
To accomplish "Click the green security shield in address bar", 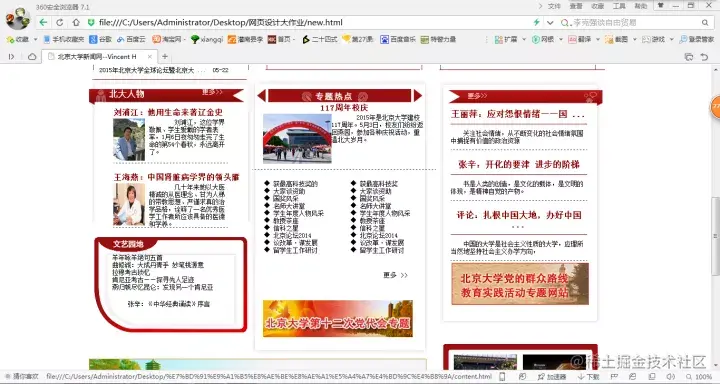I will tap(91, 22).
